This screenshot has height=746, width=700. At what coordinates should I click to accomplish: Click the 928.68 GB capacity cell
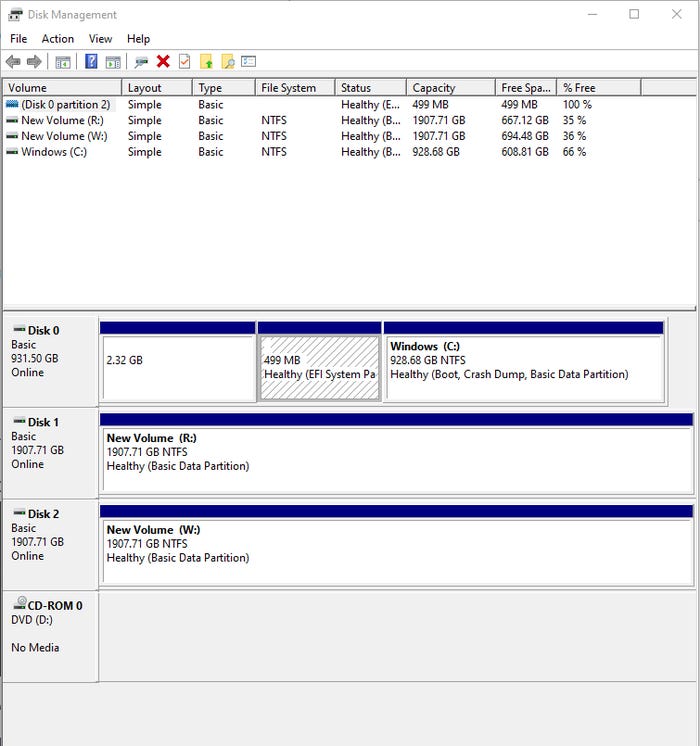coord(436,152)
